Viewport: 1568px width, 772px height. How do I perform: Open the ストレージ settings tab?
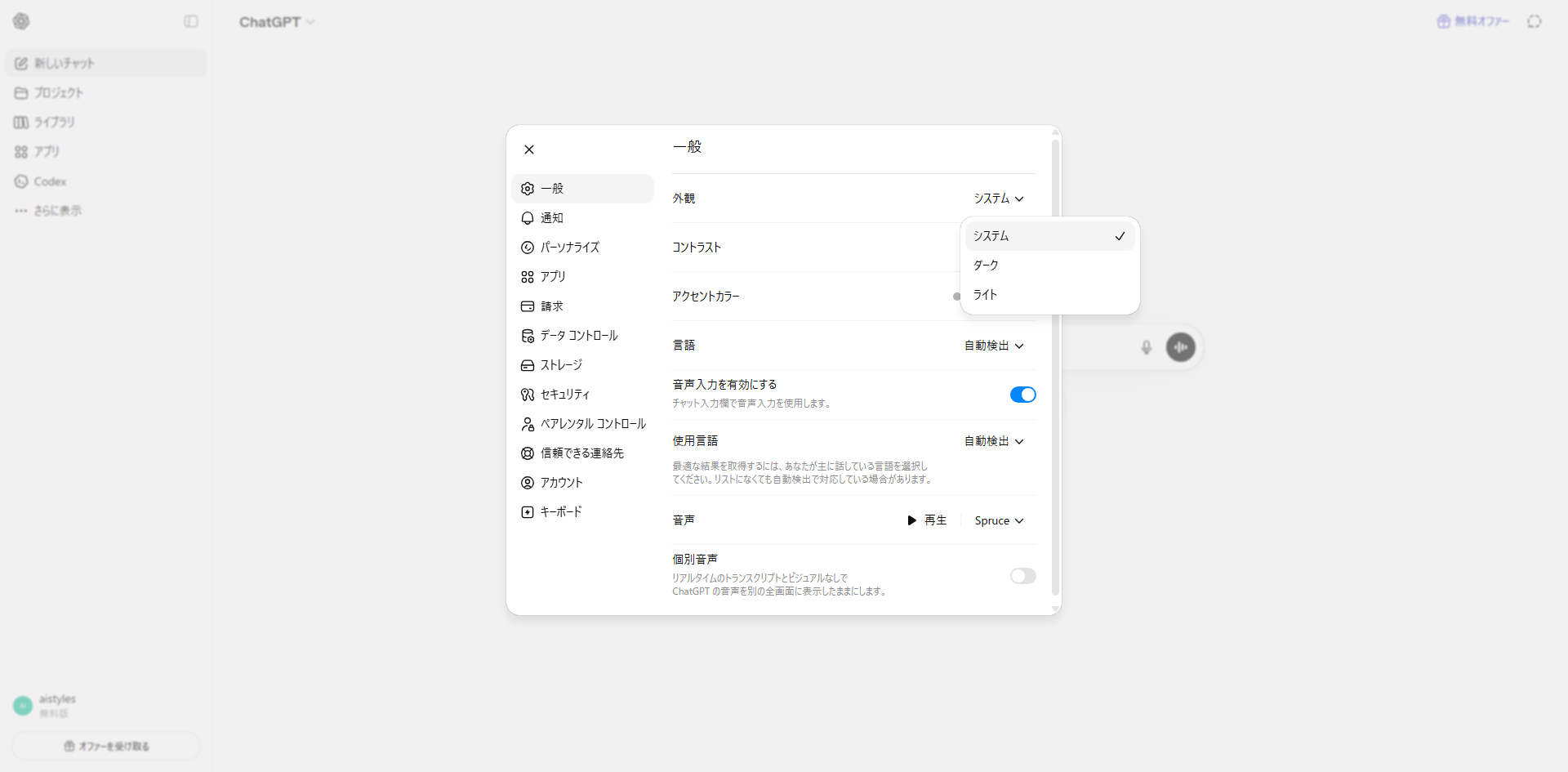click(582, 365)
